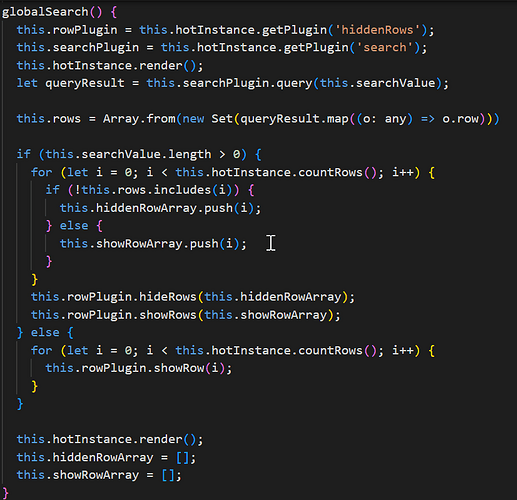
Task: Click showRowArray = [] reset line
Action: tap(99, 475)
